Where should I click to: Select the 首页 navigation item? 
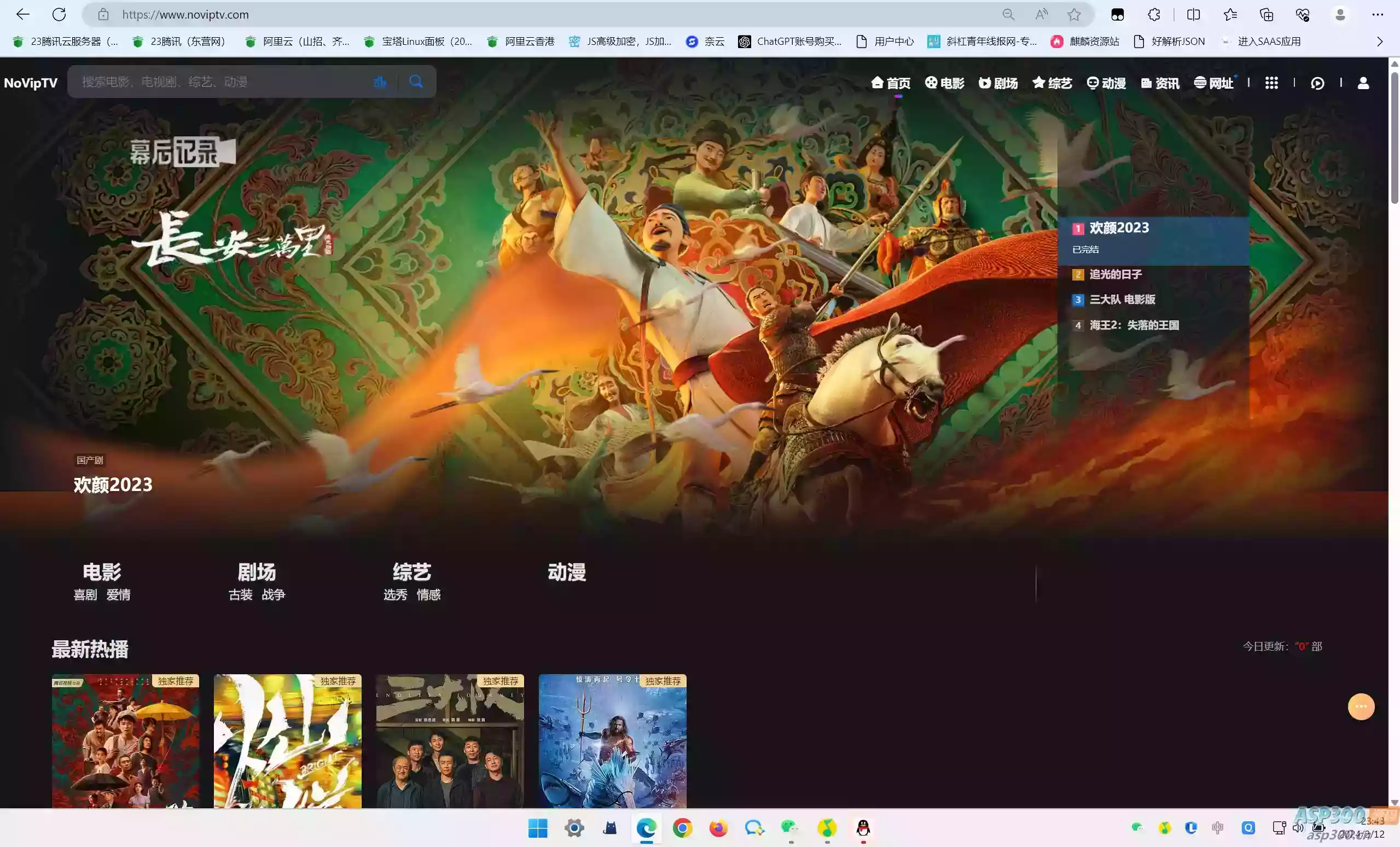pyautogui.click(x=890, y=84)
